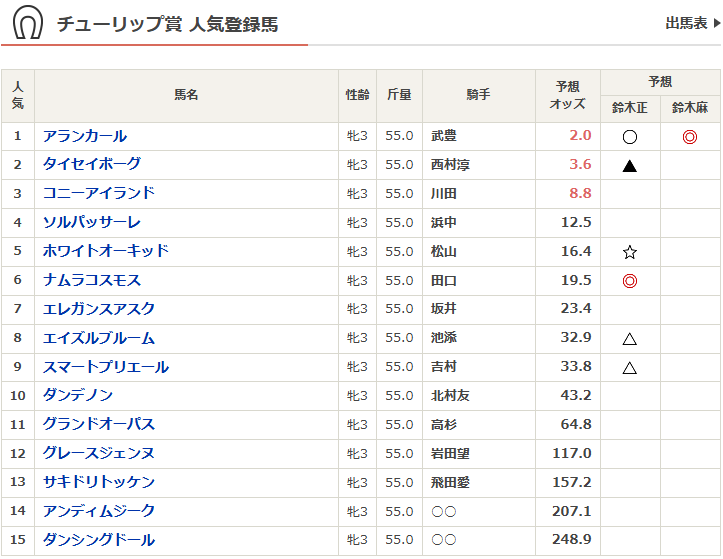This screenshot has width=723, height=559.
Task: Click the 鈴木正 predictor column header
Action: [x=629, y=108]
